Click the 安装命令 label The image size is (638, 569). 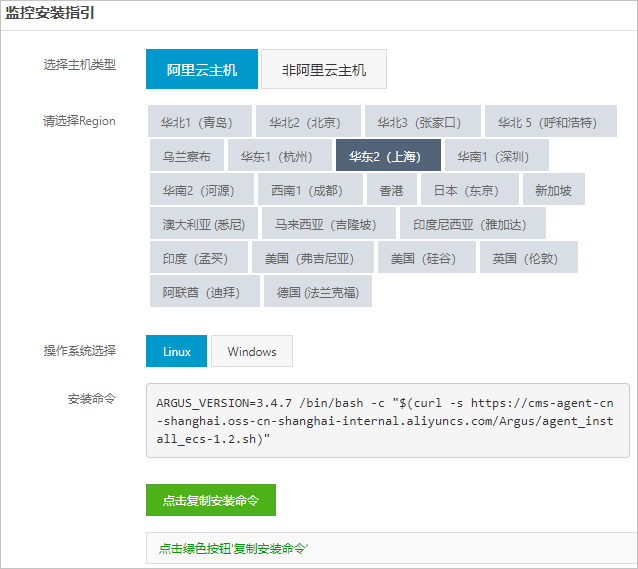coord(92,398)
